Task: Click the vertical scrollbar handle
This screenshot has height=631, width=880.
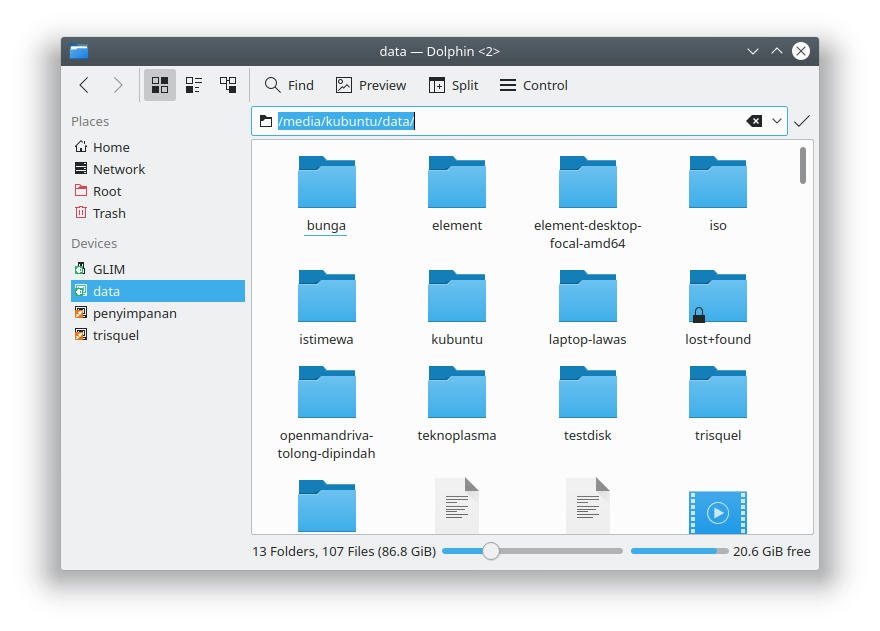Action: coord(803,165)
